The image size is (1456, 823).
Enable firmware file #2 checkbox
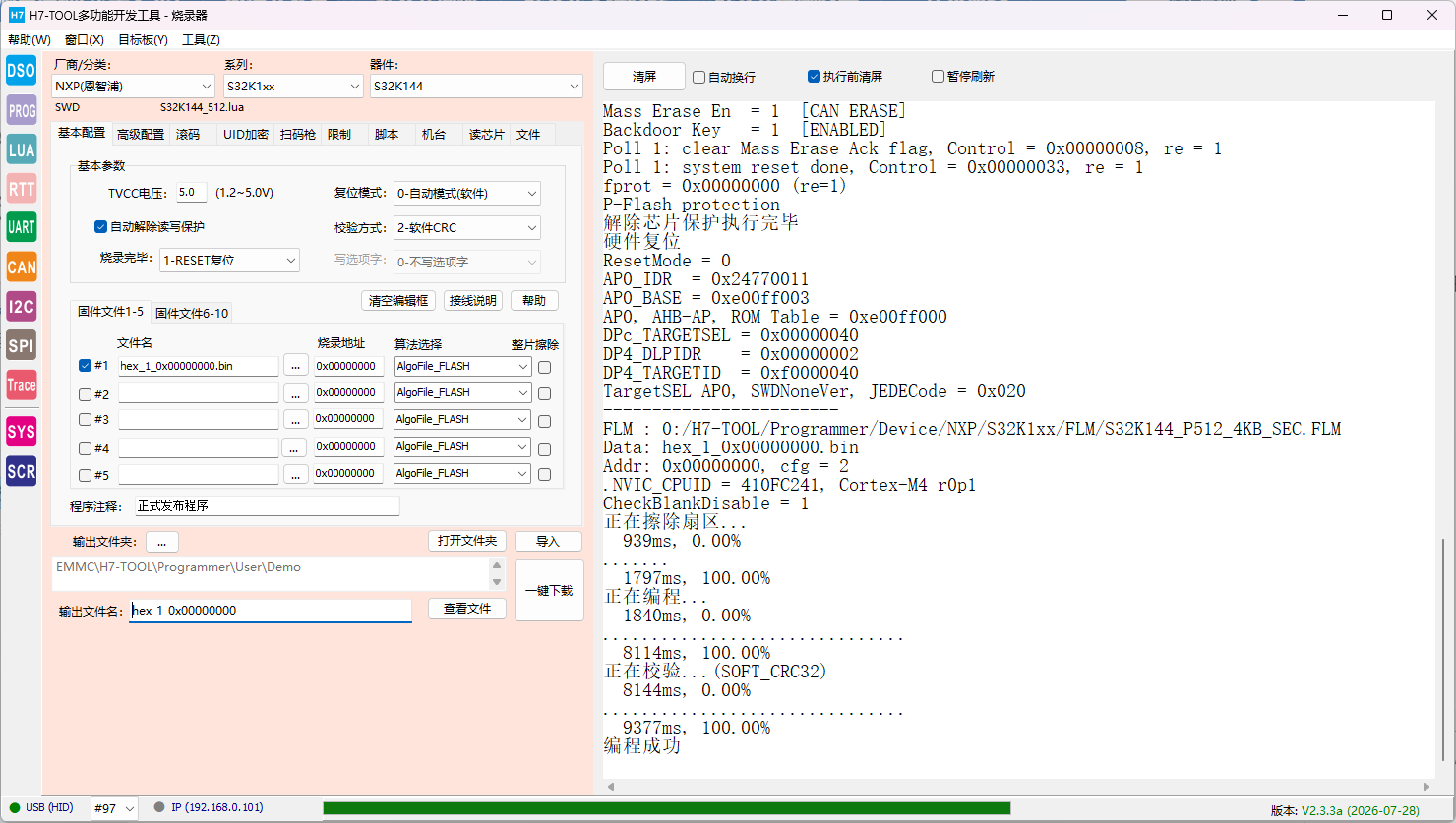pos(85,394)
